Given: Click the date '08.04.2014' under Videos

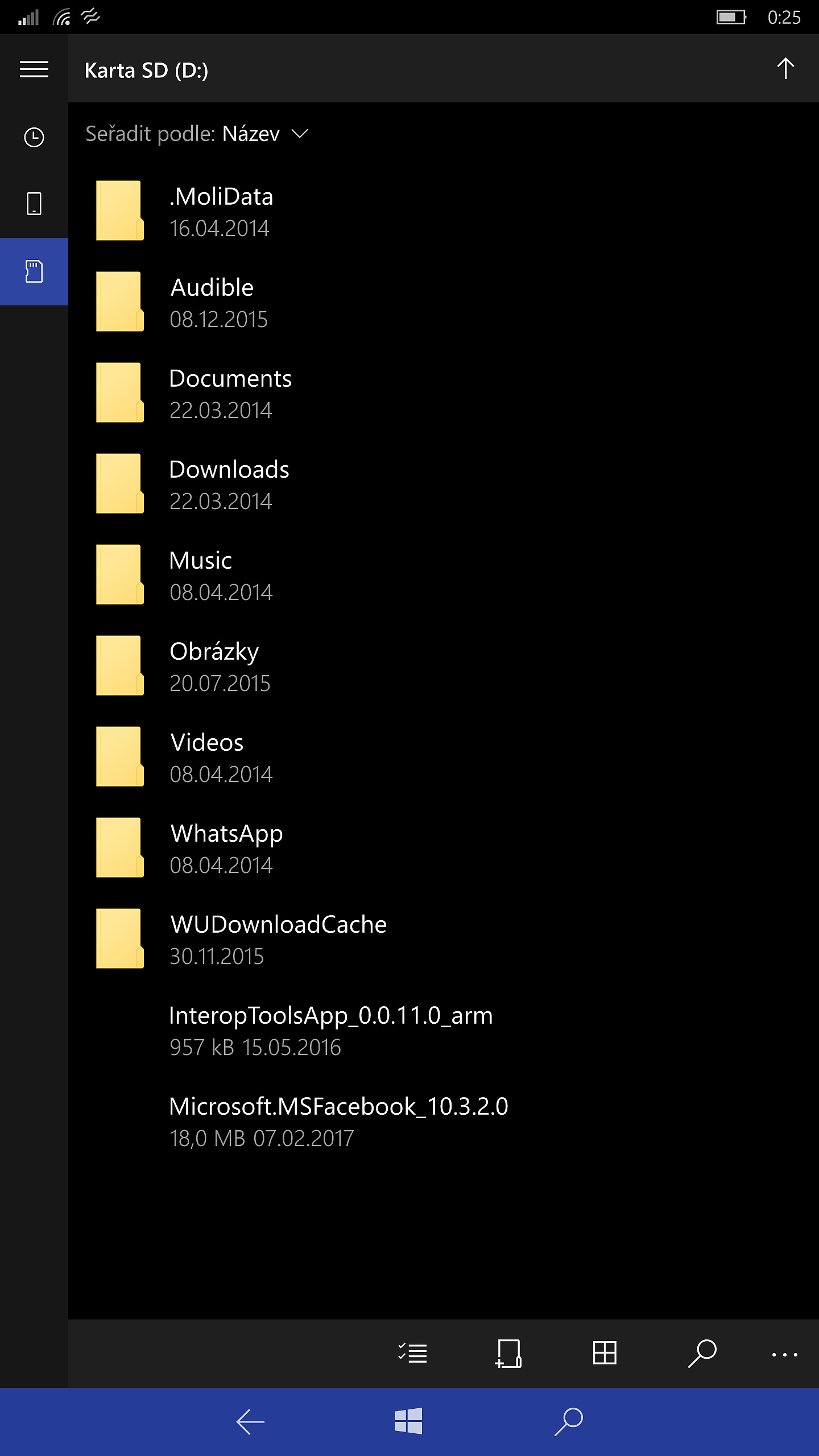Looking at the screenshot, I should (x=221, y=775).
